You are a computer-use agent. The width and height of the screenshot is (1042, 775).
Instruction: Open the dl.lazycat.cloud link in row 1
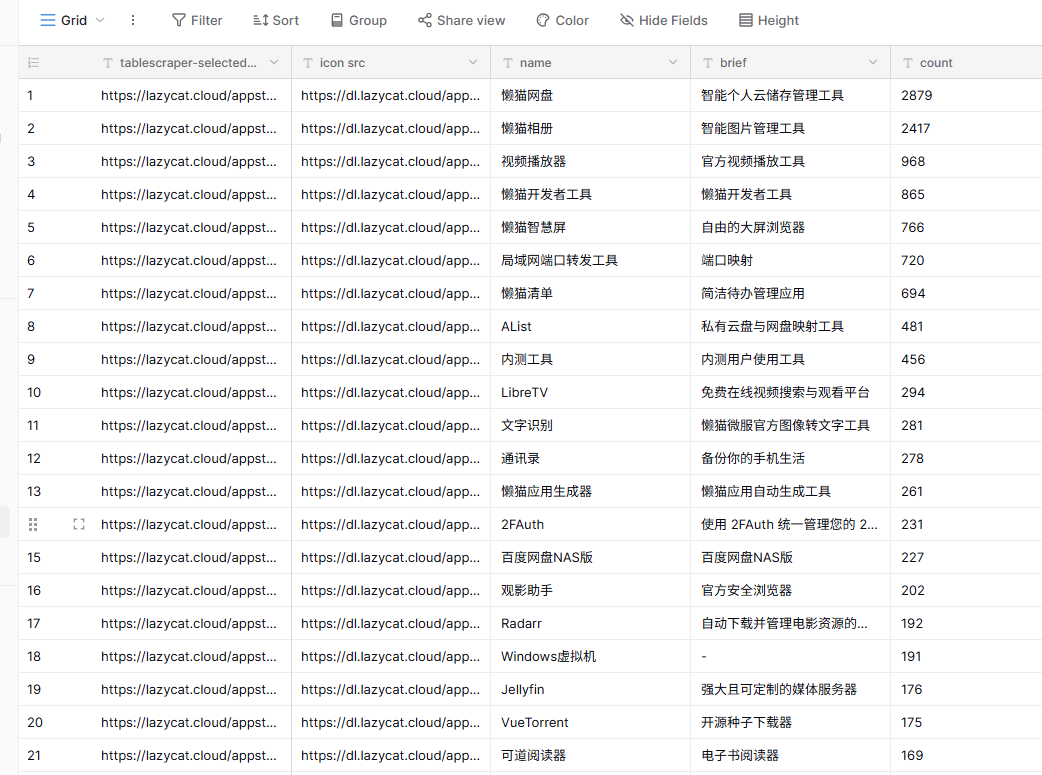[x=390, y=96]
